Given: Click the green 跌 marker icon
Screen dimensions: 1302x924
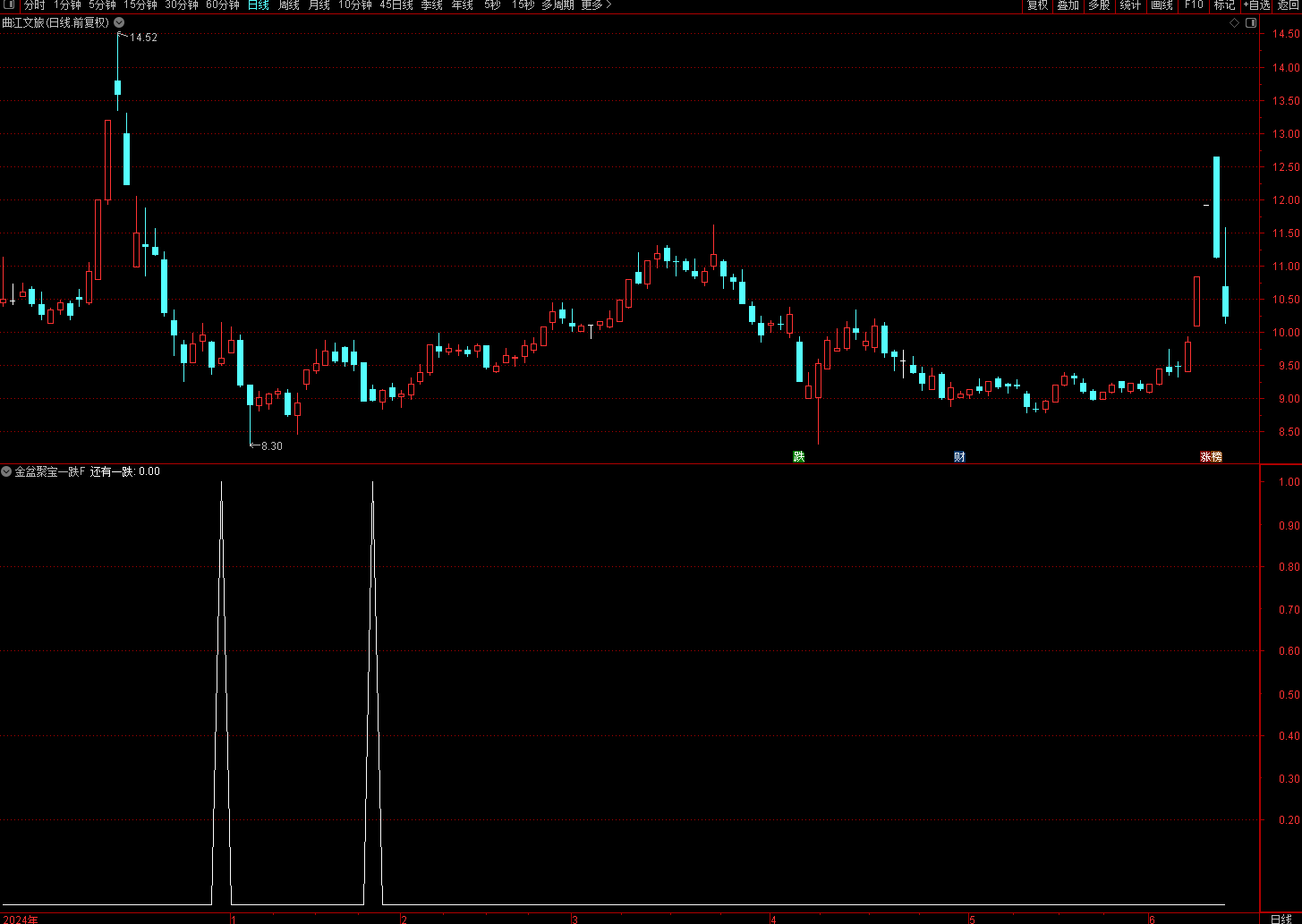Looking at the screenshot, I should [x=799, y=456].
